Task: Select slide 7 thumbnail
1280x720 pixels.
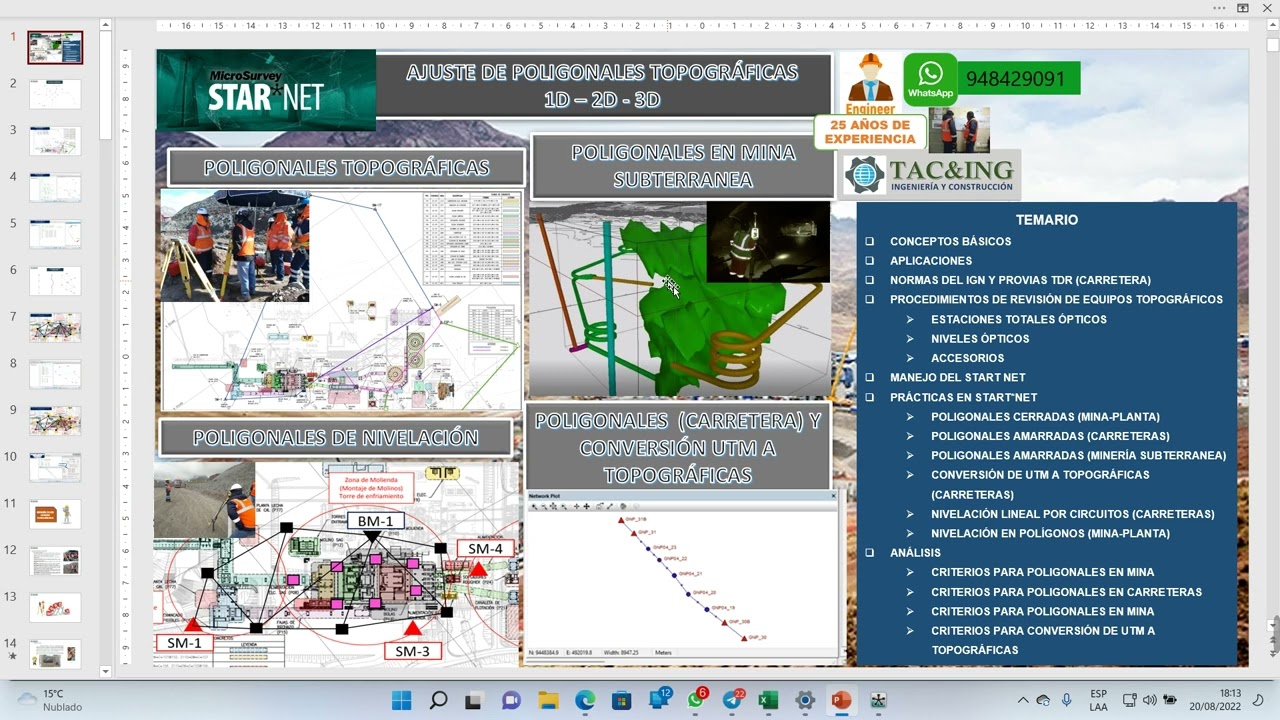Action: [x=55, y=327]
